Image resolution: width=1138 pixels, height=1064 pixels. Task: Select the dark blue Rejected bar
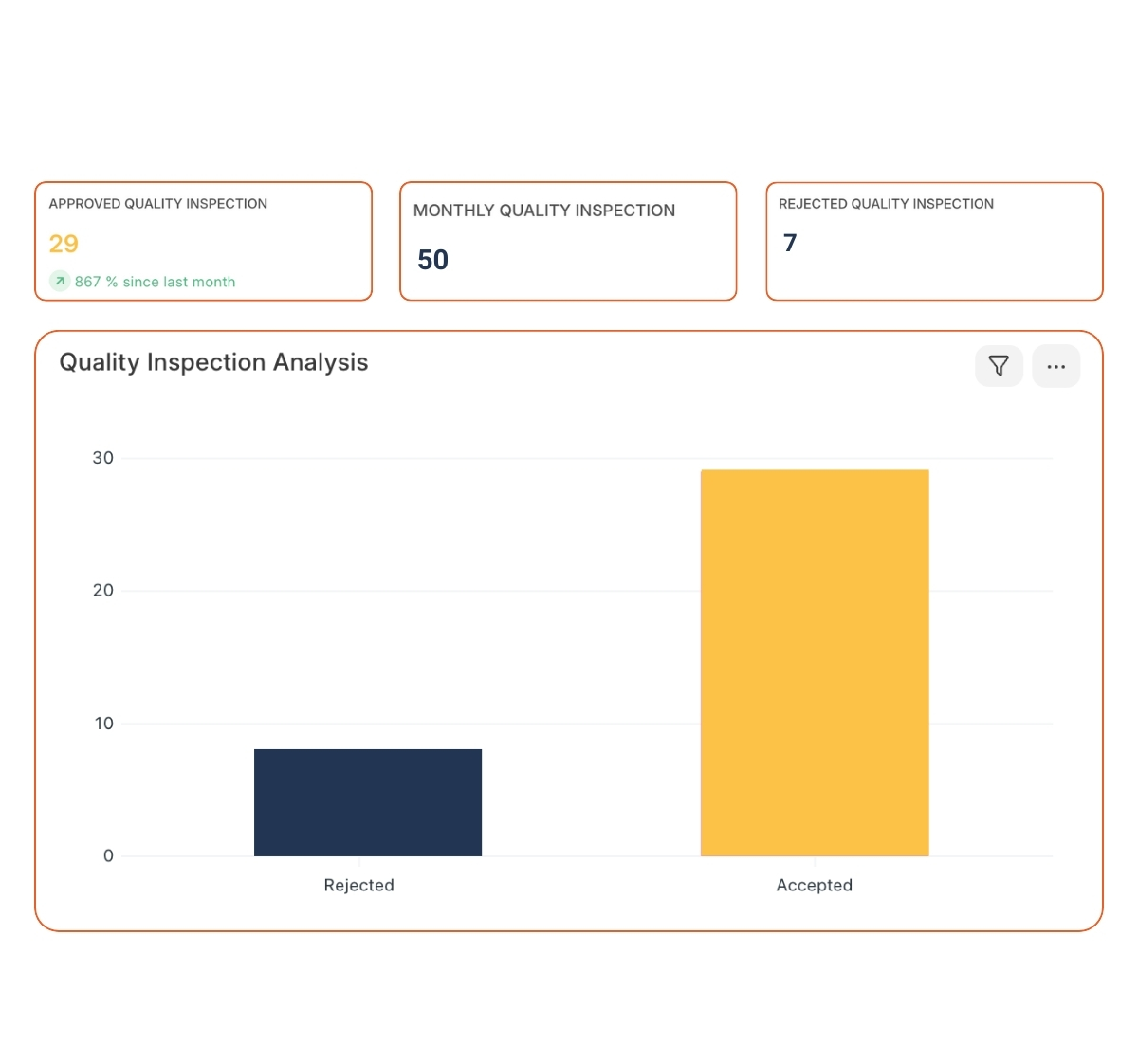pos(368,802)
